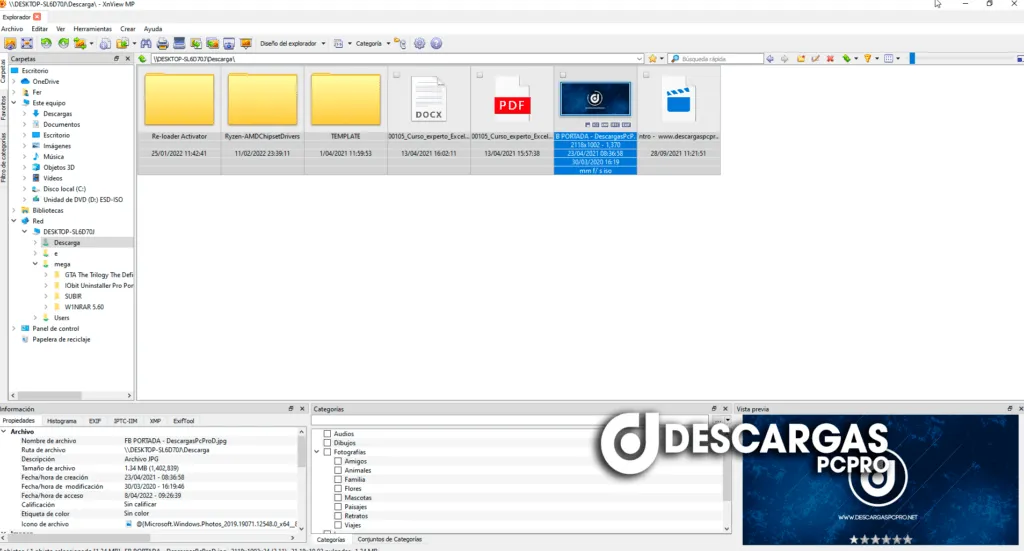1024x551 pixels.
Task: Click the green tag icon in toolbar
Action: pos(846,59)
